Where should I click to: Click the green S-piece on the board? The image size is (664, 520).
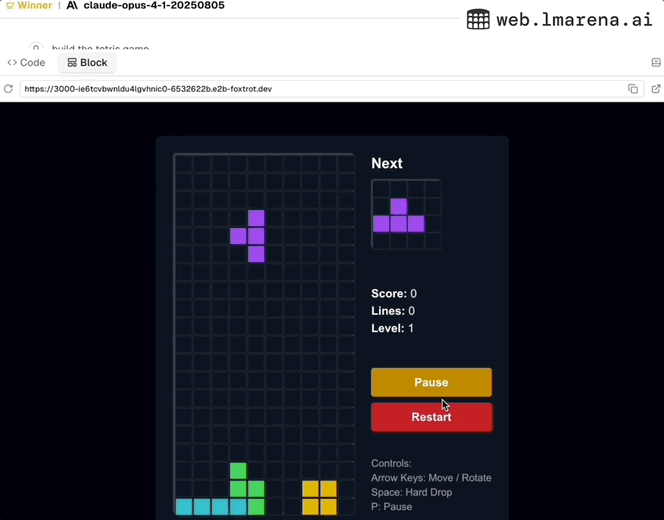tap(247, 489)
